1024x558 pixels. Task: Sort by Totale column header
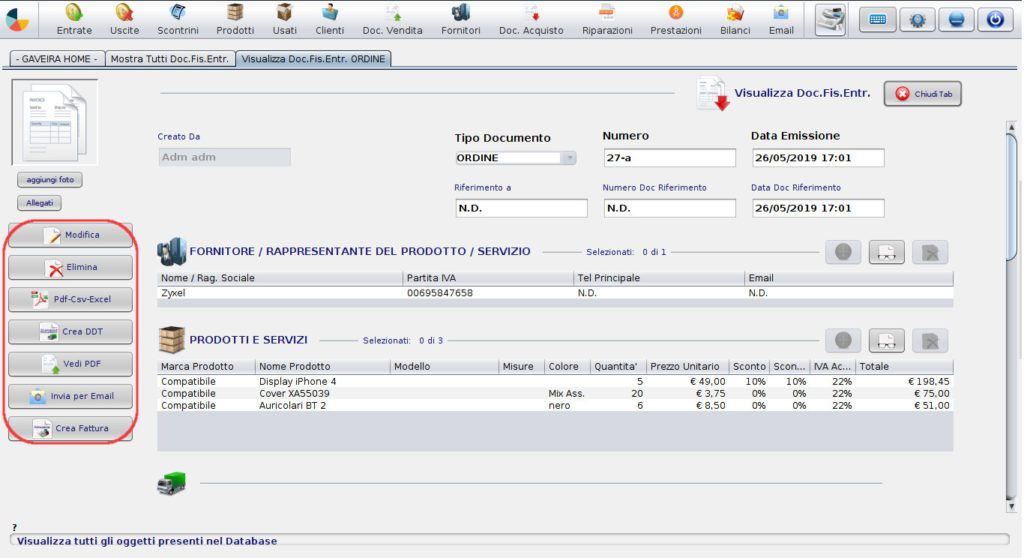904,367
